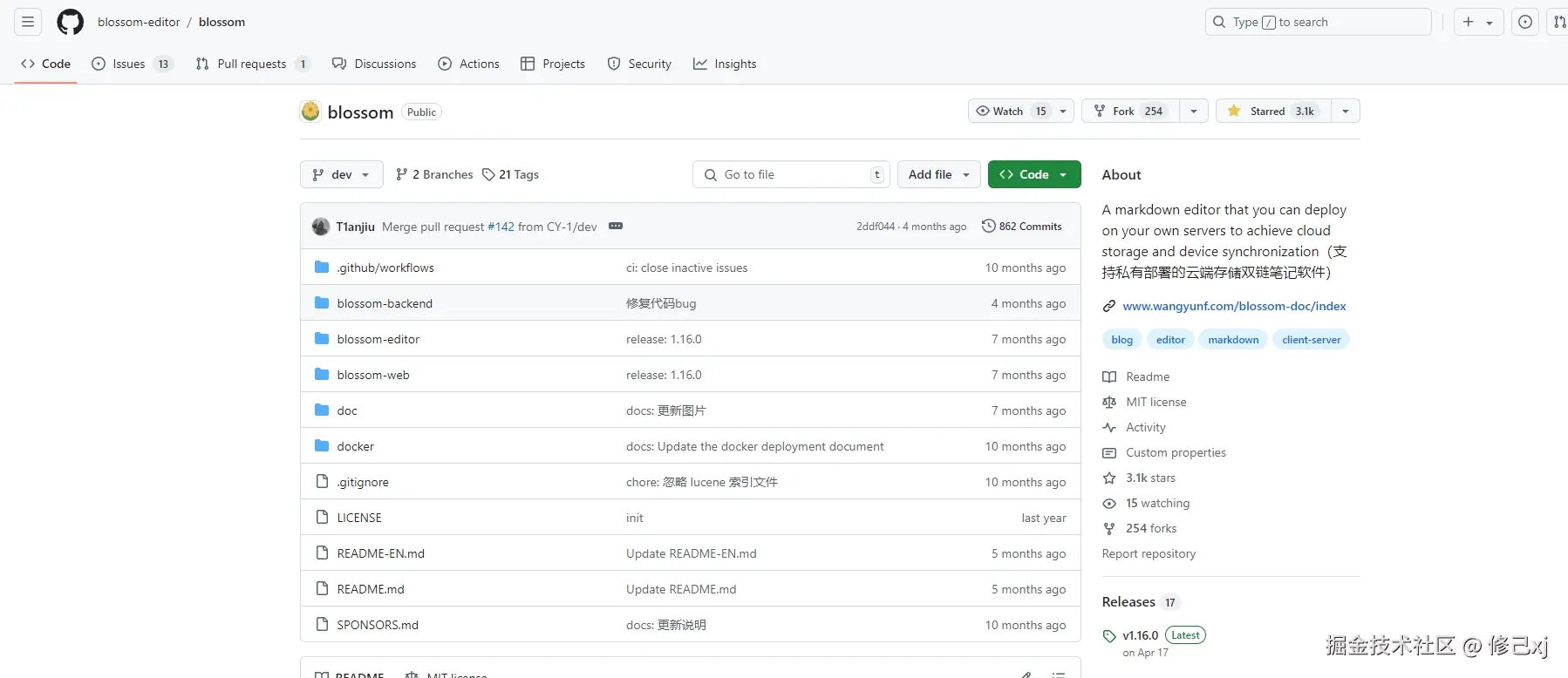Select the editor topic tag

tap(1170, 340)
